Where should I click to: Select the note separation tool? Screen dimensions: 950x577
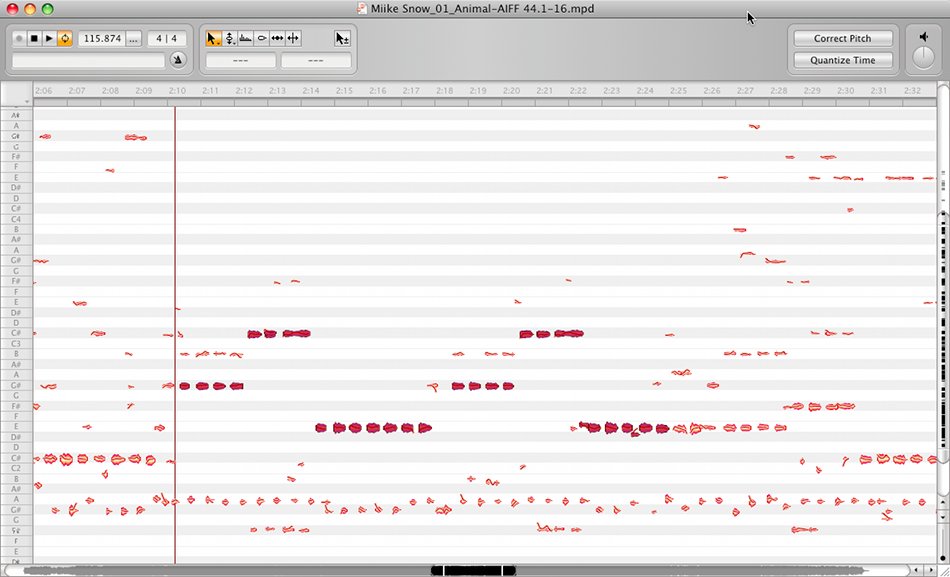click(293, 39)
